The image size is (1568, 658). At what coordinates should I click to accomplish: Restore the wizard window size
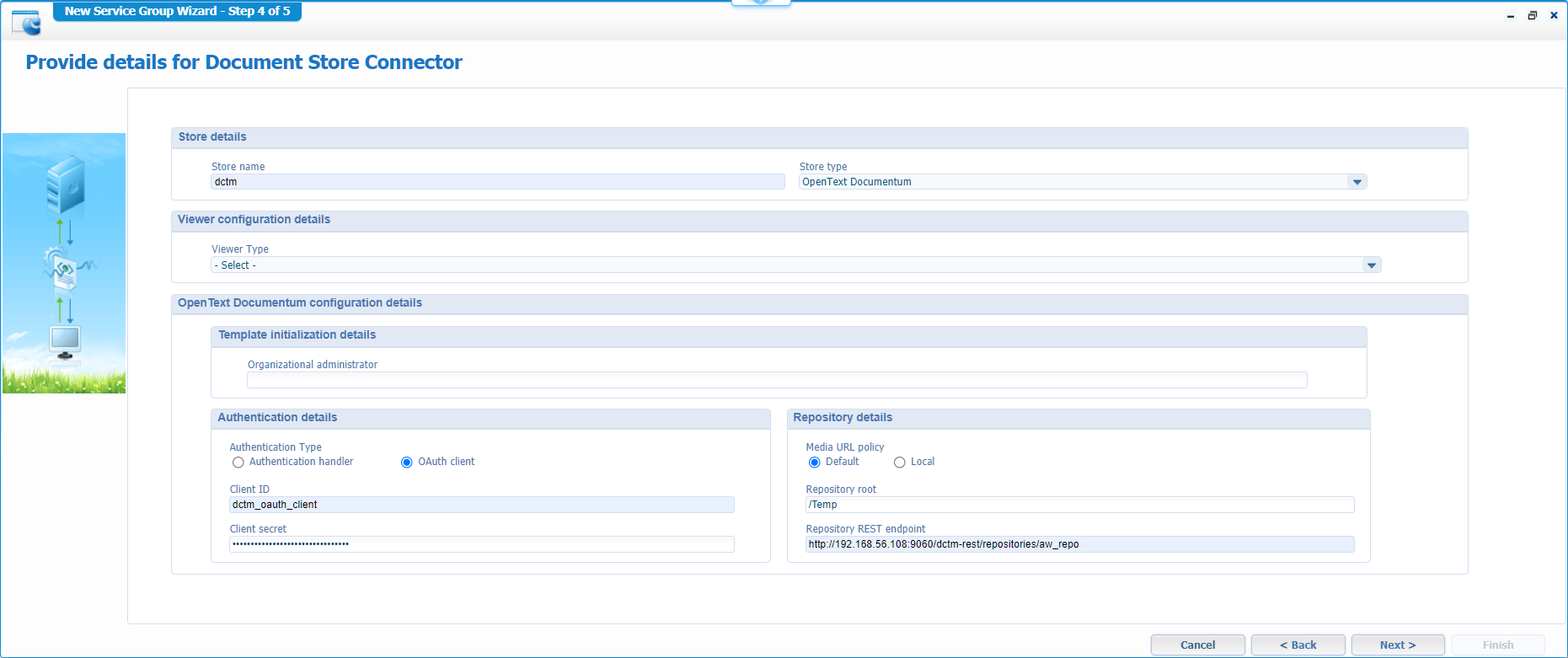click(x=1532, y=15)
